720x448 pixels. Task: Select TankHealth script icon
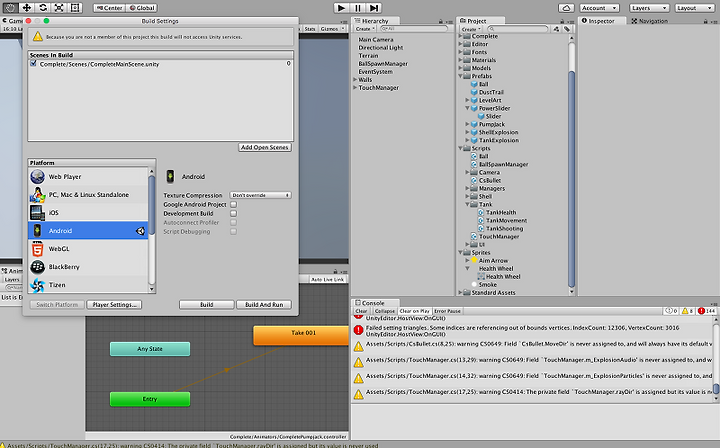coord(481,213)
